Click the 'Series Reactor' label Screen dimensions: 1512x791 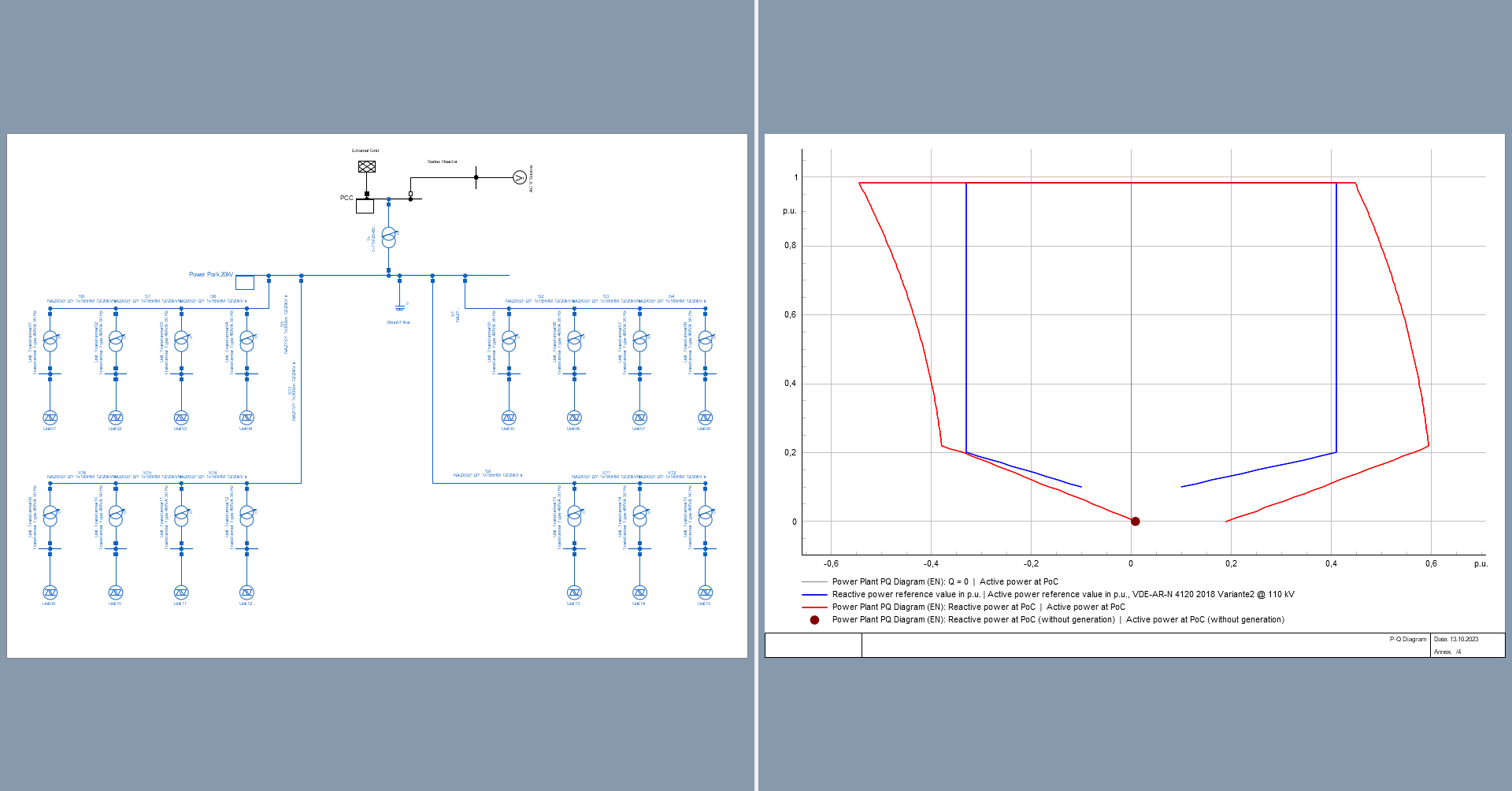coord(443,162)
